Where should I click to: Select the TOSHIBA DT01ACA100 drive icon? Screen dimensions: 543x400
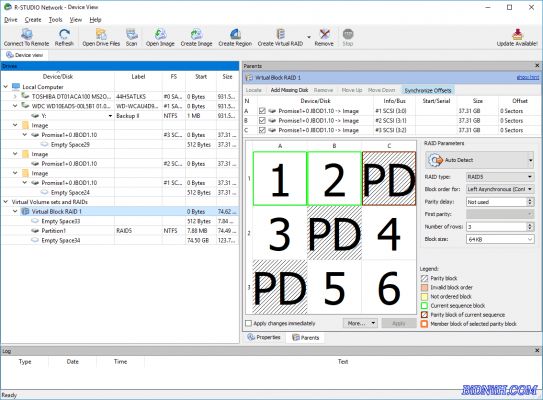pos(25,96)
